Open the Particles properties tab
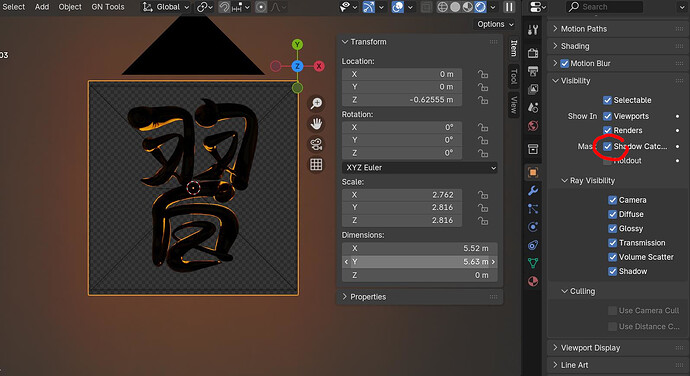This screenshot has width=690, height=376. tap(533, 209)
